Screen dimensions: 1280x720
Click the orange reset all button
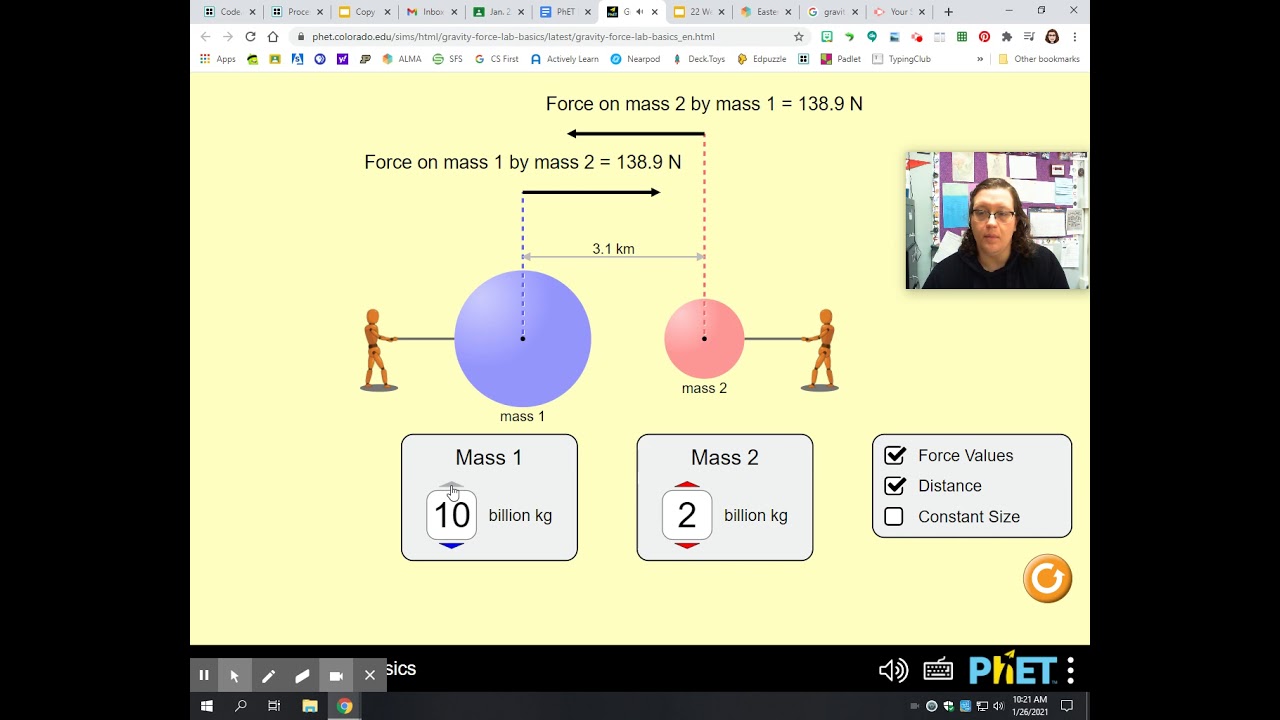(1047, 579)
